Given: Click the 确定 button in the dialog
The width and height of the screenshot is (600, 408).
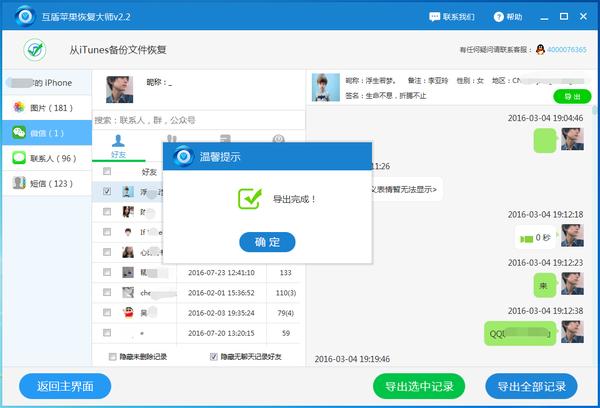Looking at the screenshot, I should pos(267,242).
